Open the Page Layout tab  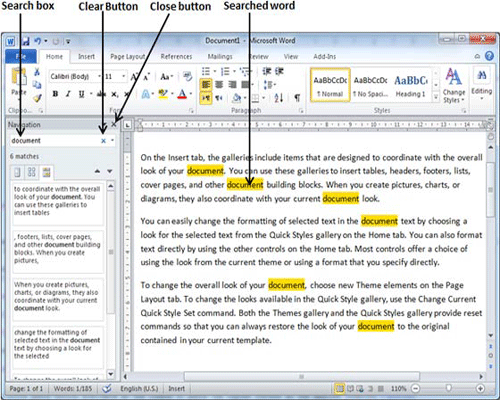pos(128,57)
